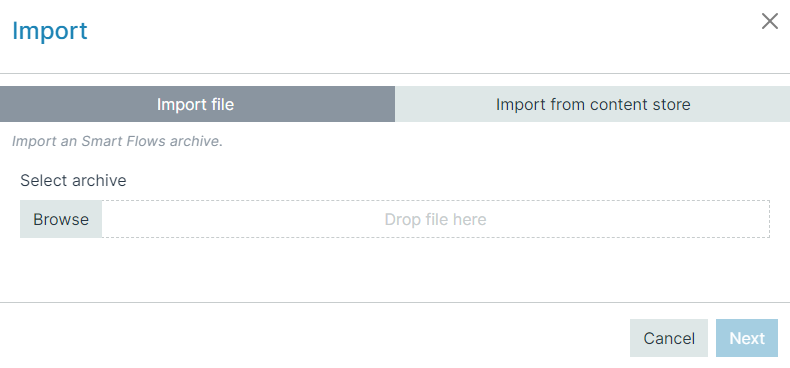
Task: Select the gray highlighted Import file tab
Action: [x=198, y=104]
